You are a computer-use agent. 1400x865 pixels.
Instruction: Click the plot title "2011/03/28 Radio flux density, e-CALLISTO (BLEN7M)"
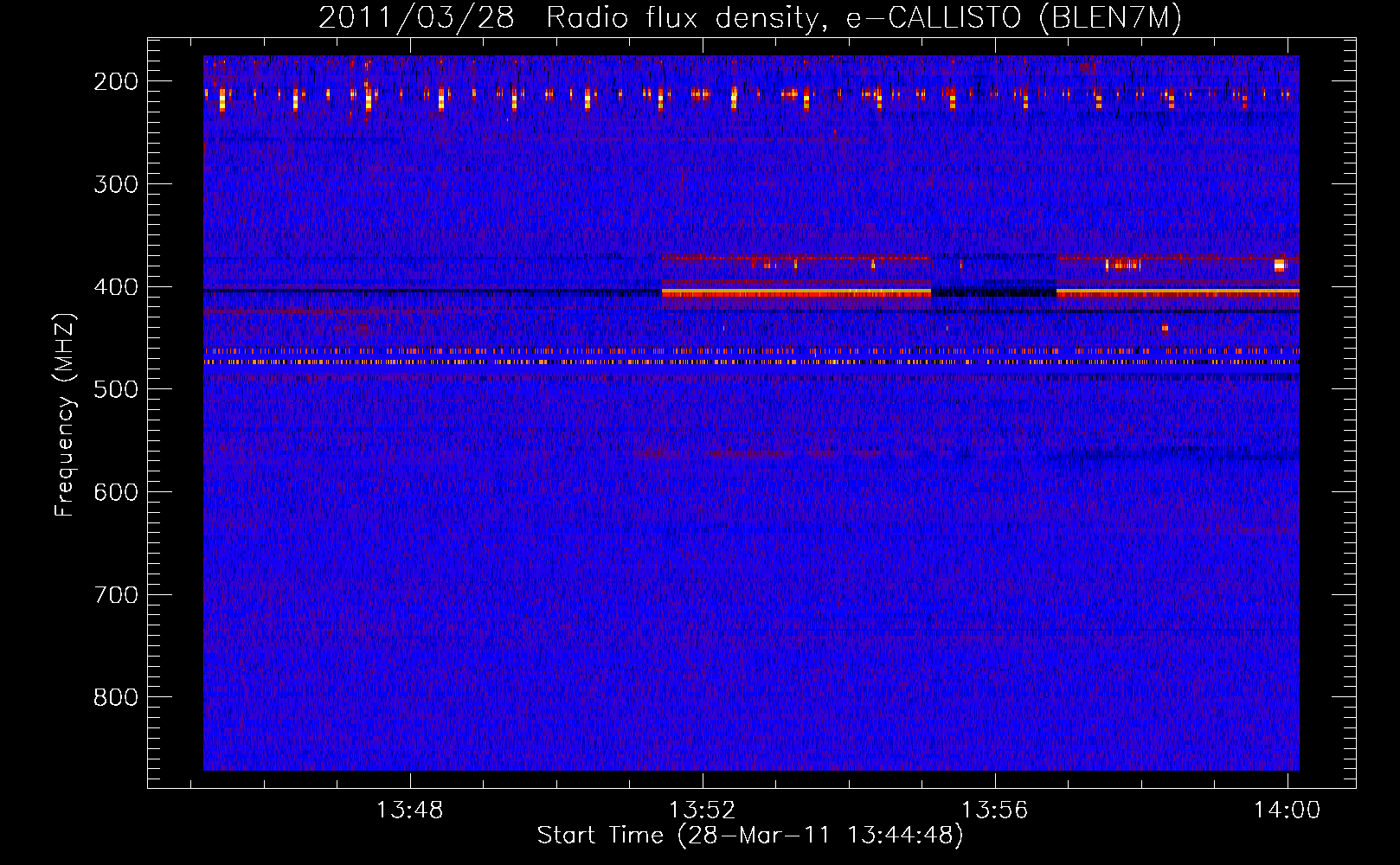click(750, 18)
